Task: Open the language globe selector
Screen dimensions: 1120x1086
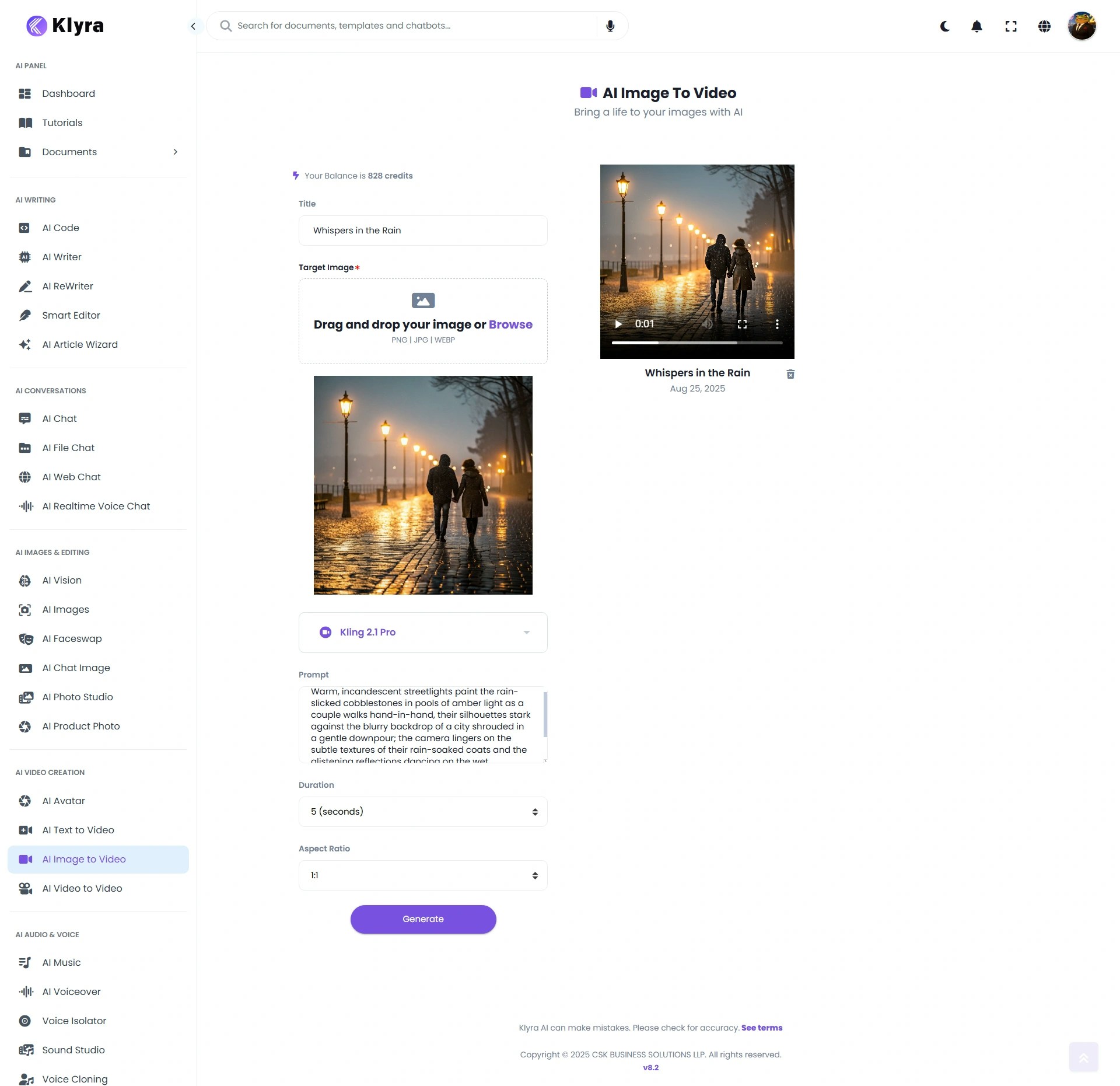Action: pyautogui.click(x=1044, y=26)
